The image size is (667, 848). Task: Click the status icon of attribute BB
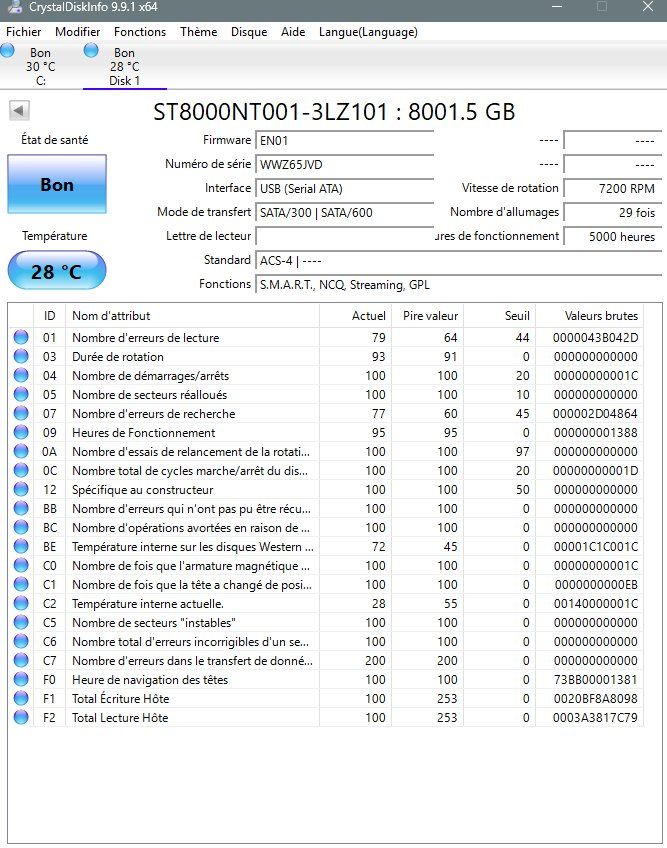click(x=21, y=508)
